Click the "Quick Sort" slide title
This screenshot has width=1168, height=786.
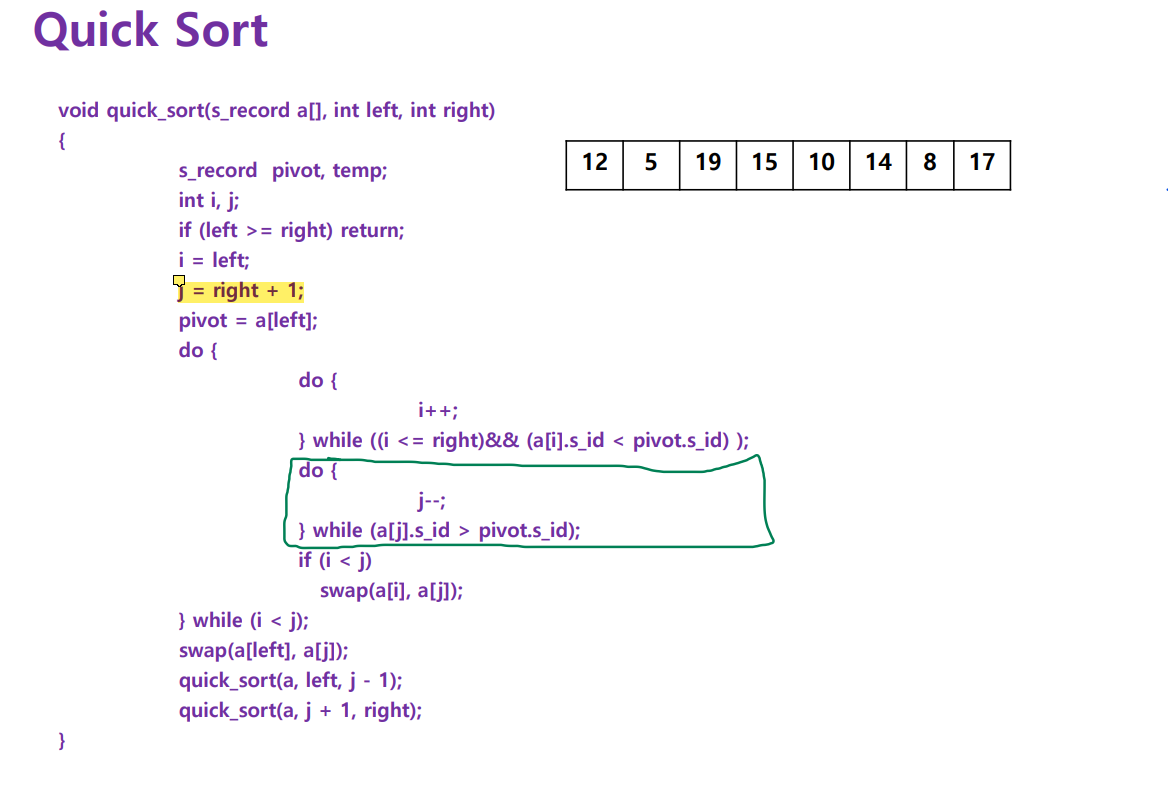tap(150, 31)
